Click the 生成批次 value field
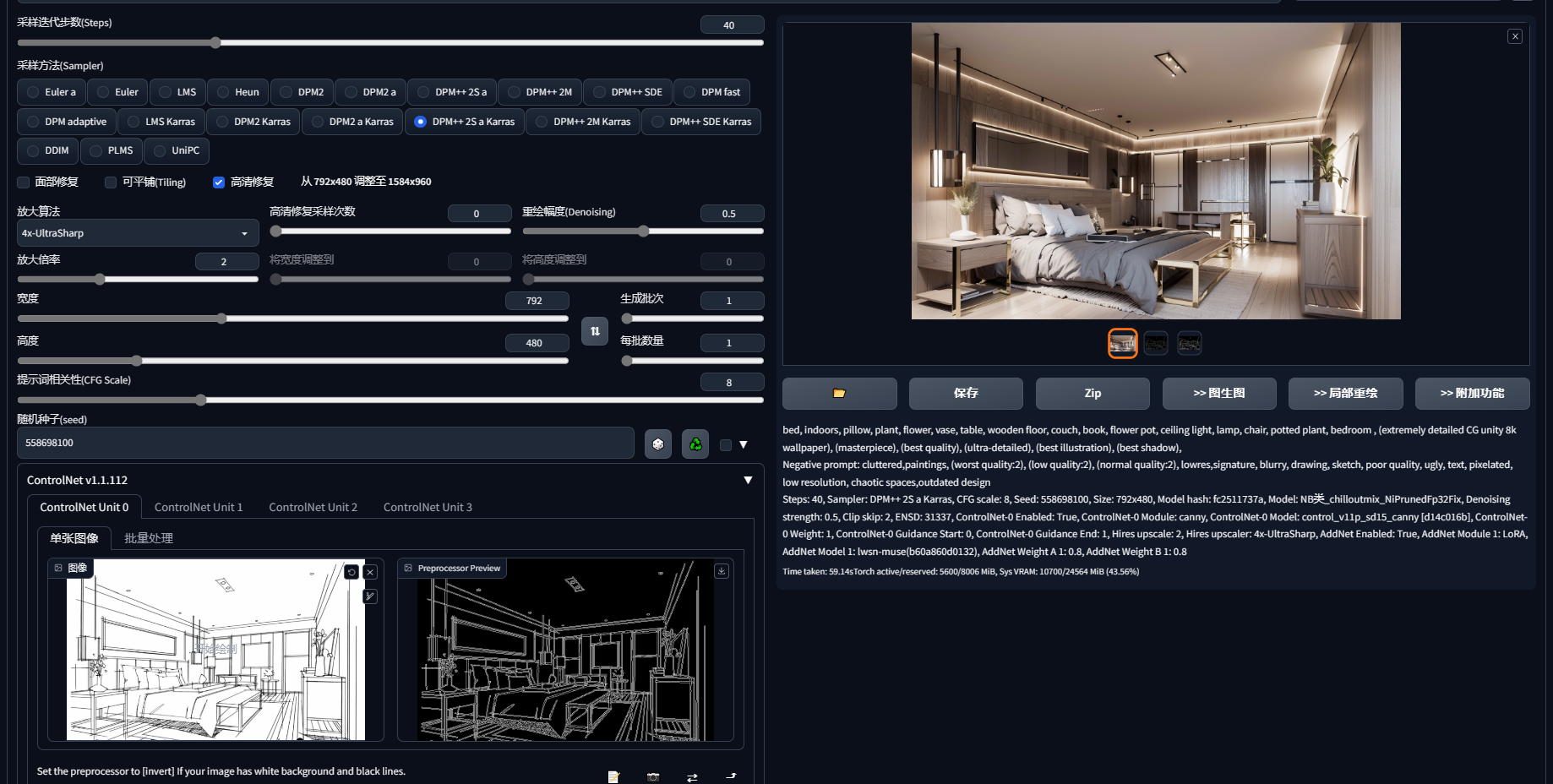This screenshot has width=1553, height=784. click(x=732, y=301)
